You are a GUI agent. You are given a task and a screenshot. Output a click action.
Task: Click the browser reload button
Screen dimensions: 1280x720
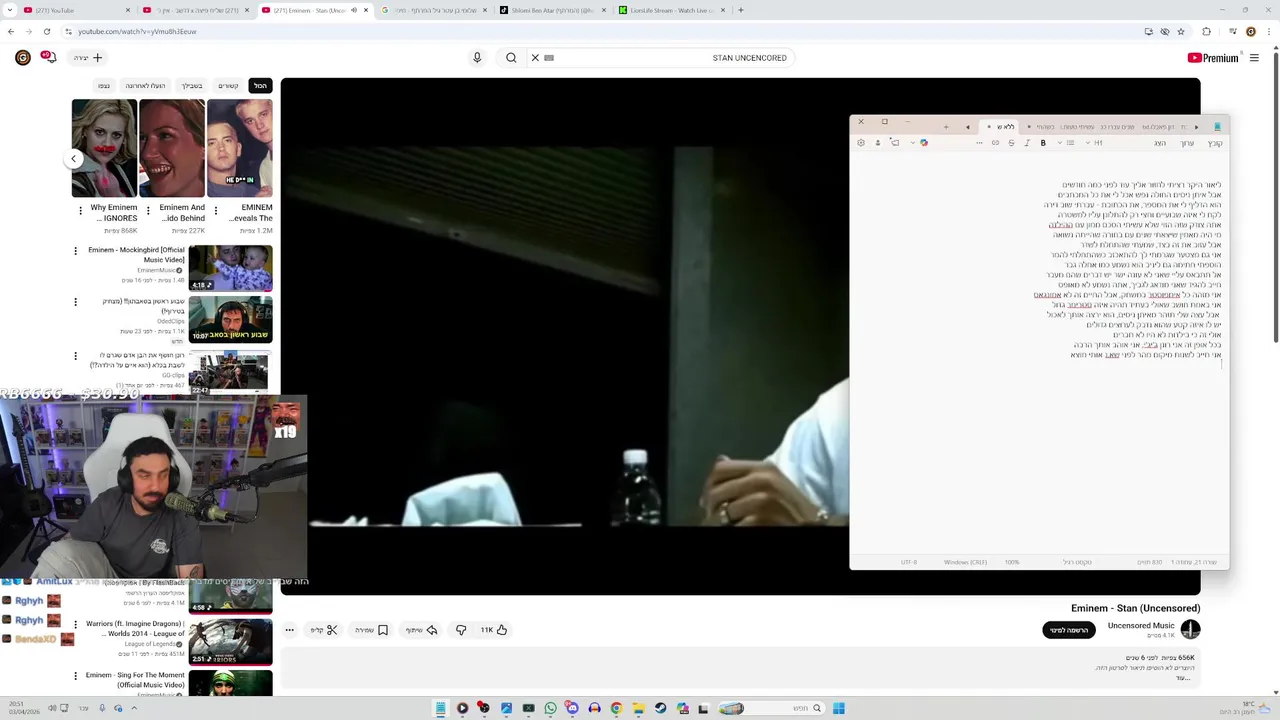(46, 31)
